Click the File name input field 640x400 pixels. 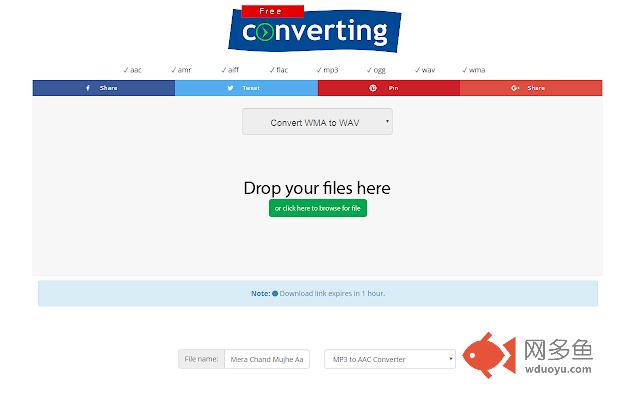click(x=267, y=359)
